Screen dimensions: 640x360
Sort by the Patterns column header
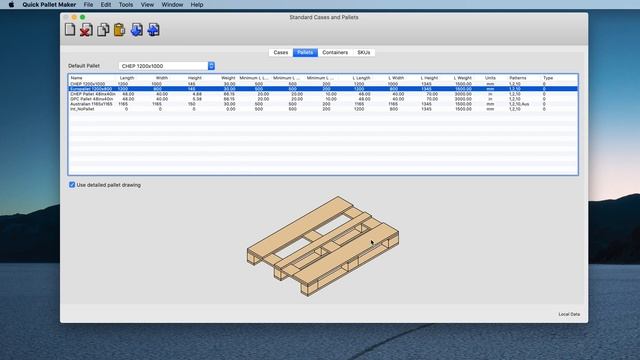tap(518, 78)
